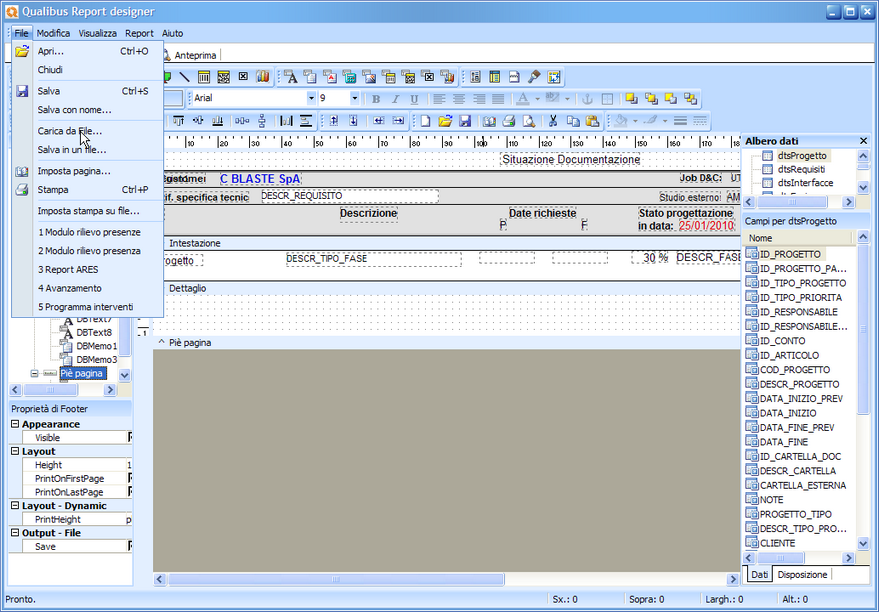Click the Bring to Front icon
Image resolution: width=879 pixels, height=612 pixels.
(x=632, y=98)
